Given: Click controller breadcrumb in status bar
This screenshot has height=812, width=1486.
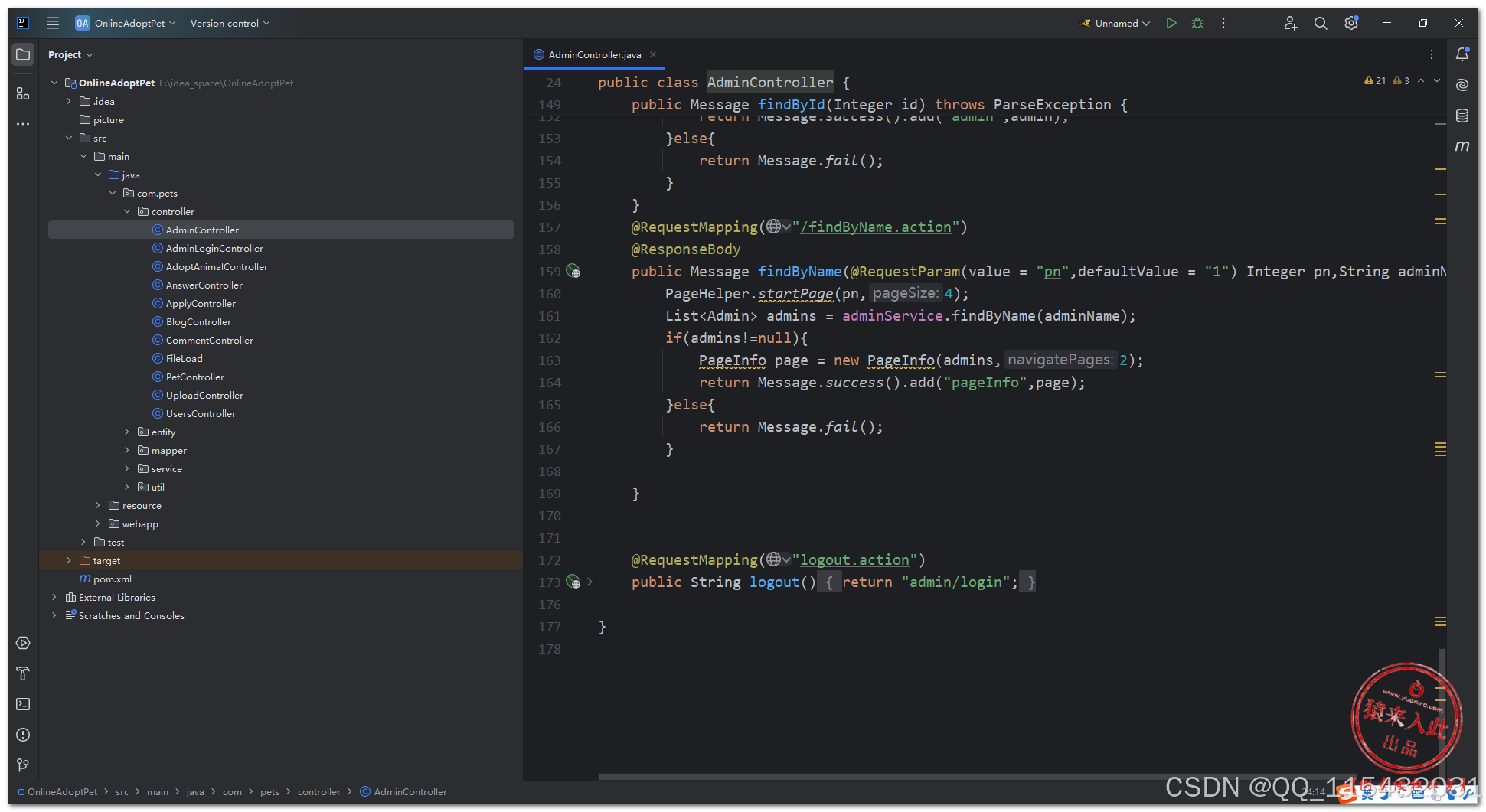Looking at the screenshot, I should [x=318, y=791].
